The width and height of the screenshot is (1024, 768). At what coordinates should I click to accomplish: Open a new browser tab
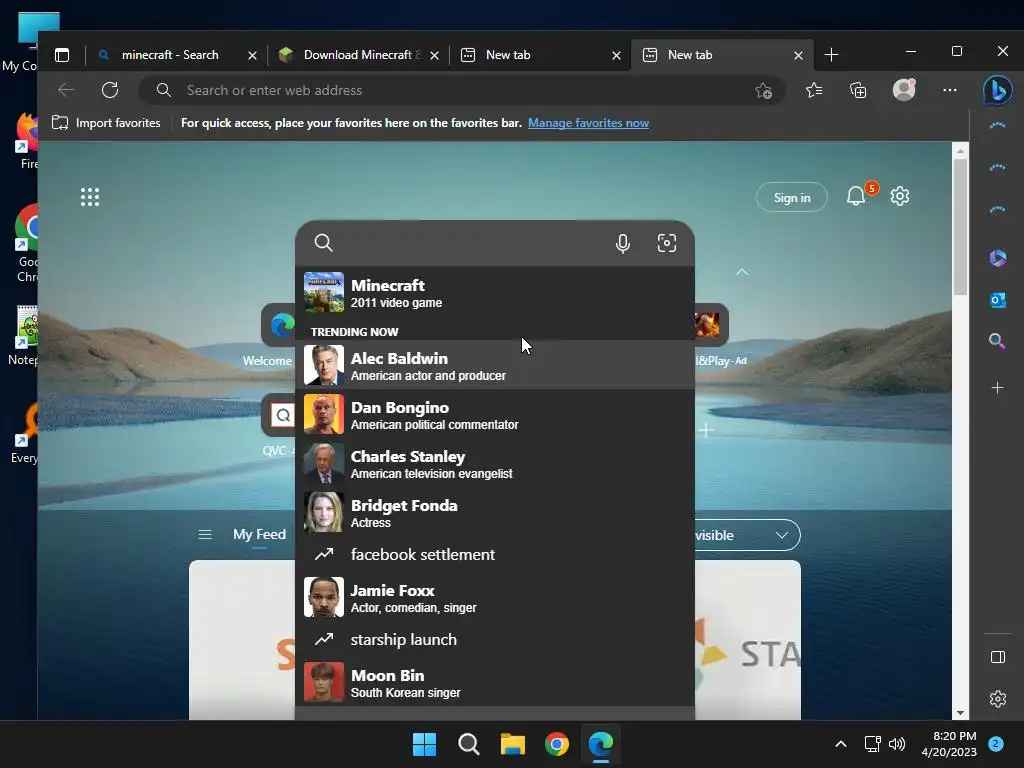click(831, 55)
